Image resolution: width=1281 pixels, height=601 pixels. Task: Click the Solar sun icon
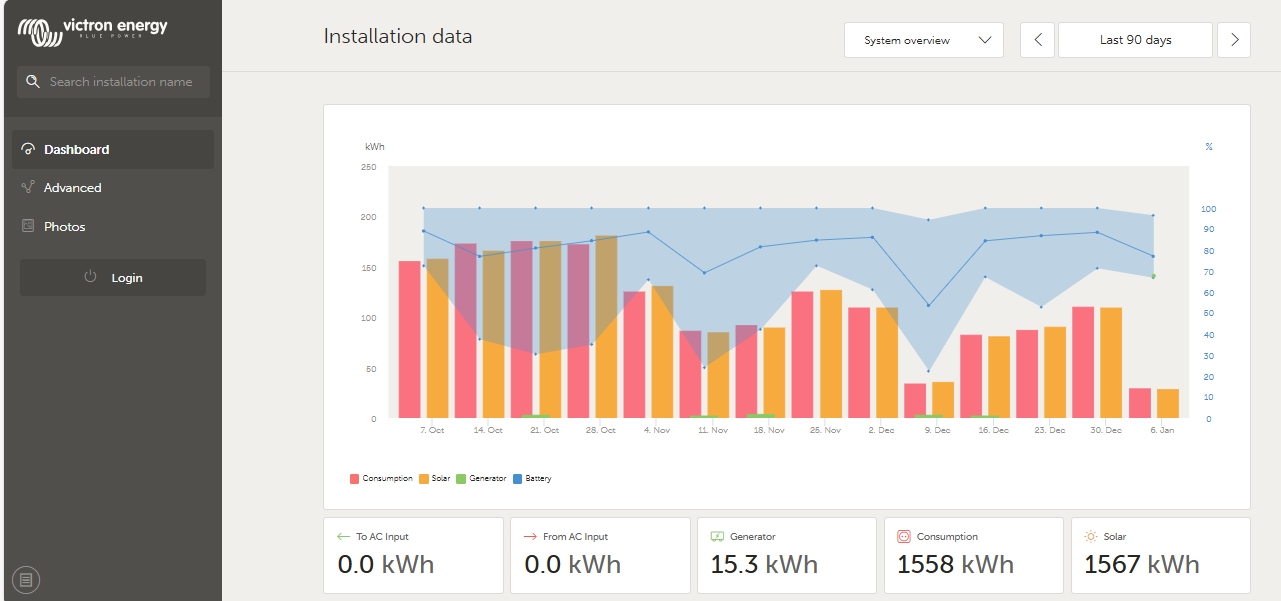coord(1091,537)
